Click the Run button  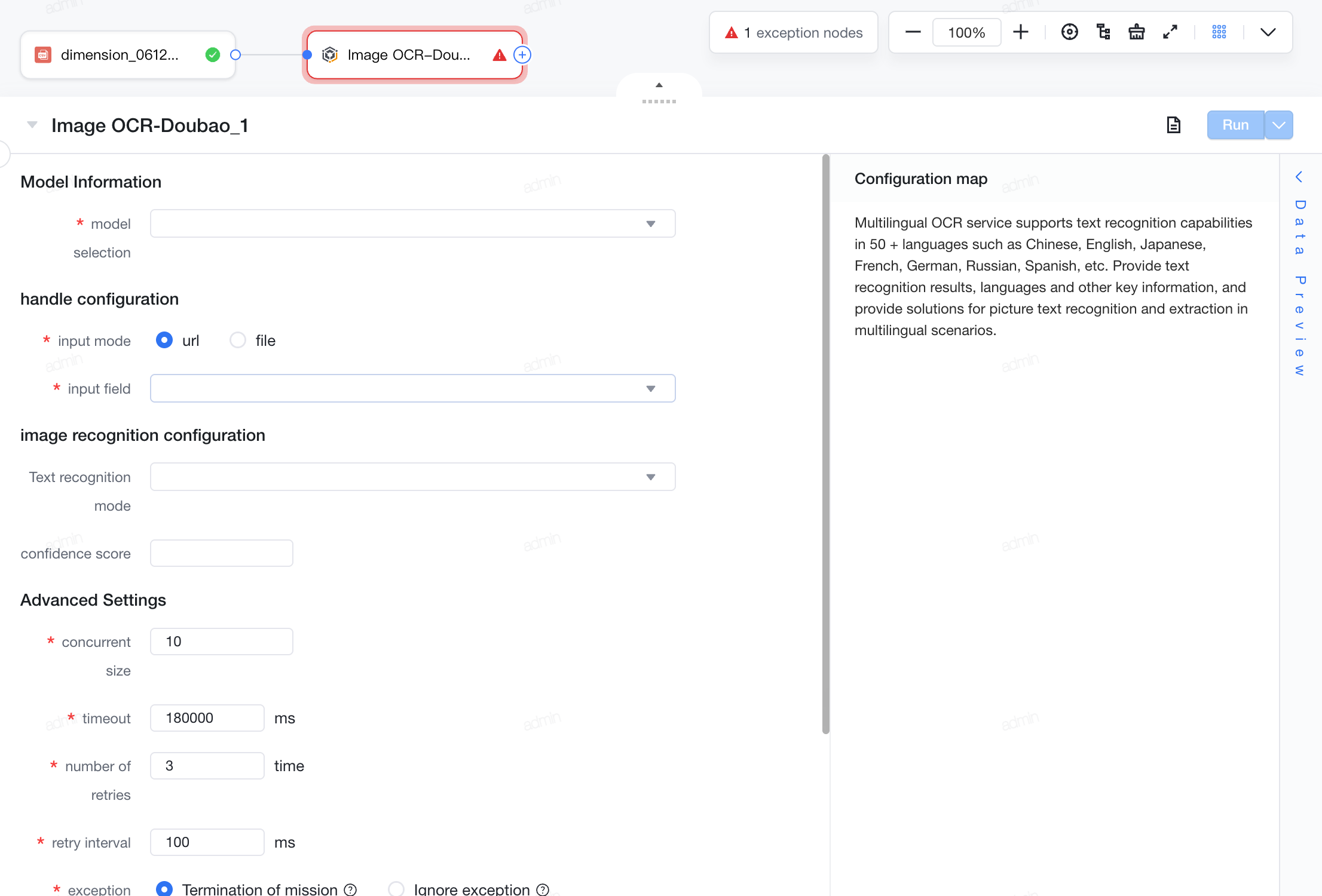1235,125
